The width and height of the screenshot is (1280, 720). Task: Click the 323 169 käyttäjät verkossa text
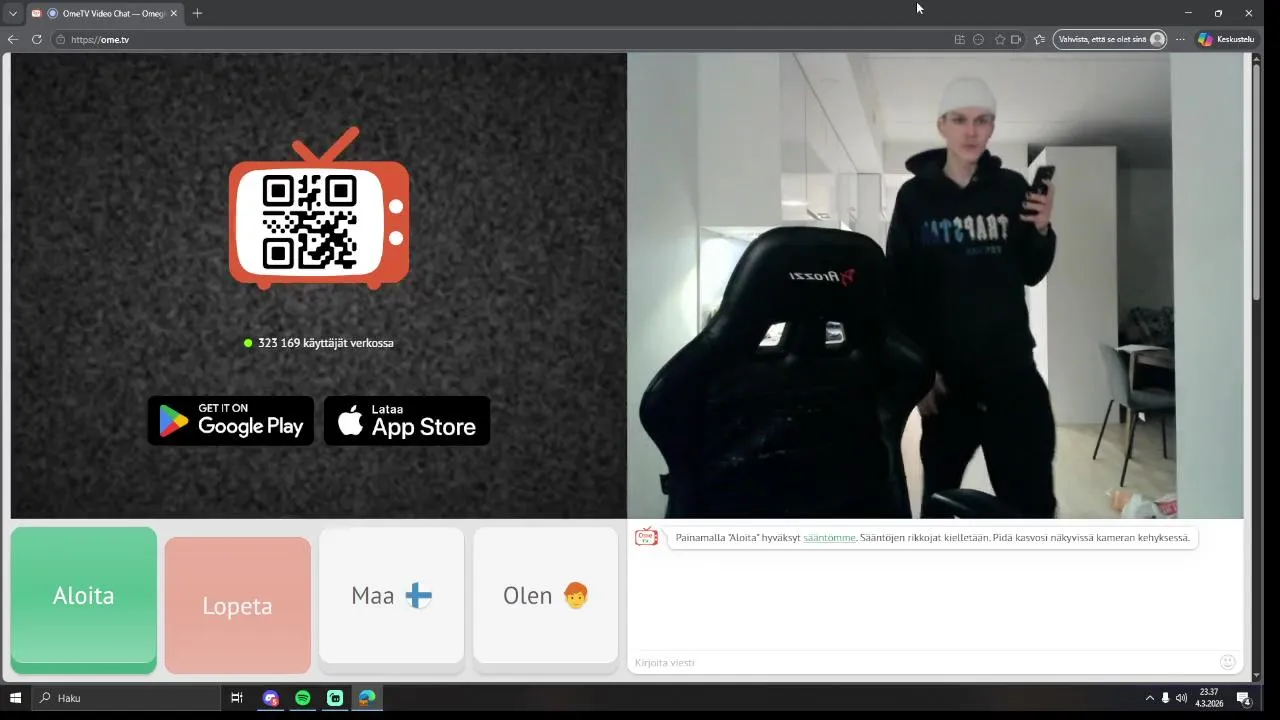[326, 343]
